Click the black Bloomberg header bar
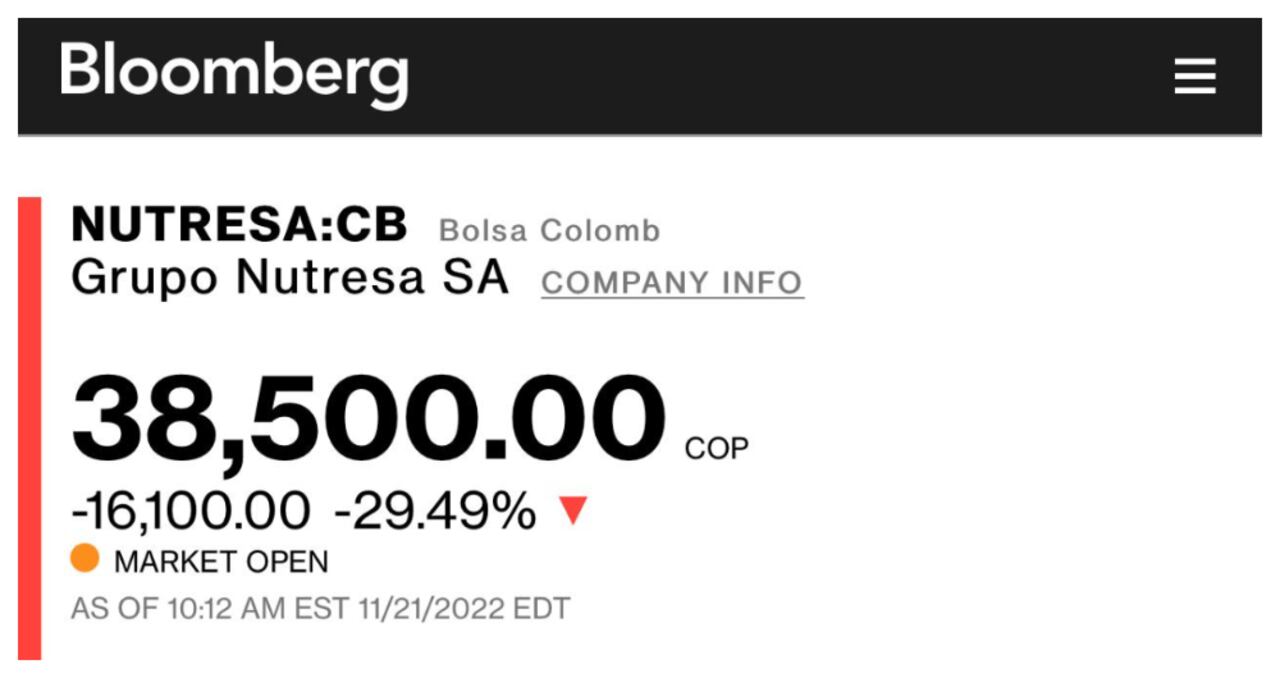This screenshot has height=678, width=1280. pos(640,76)
